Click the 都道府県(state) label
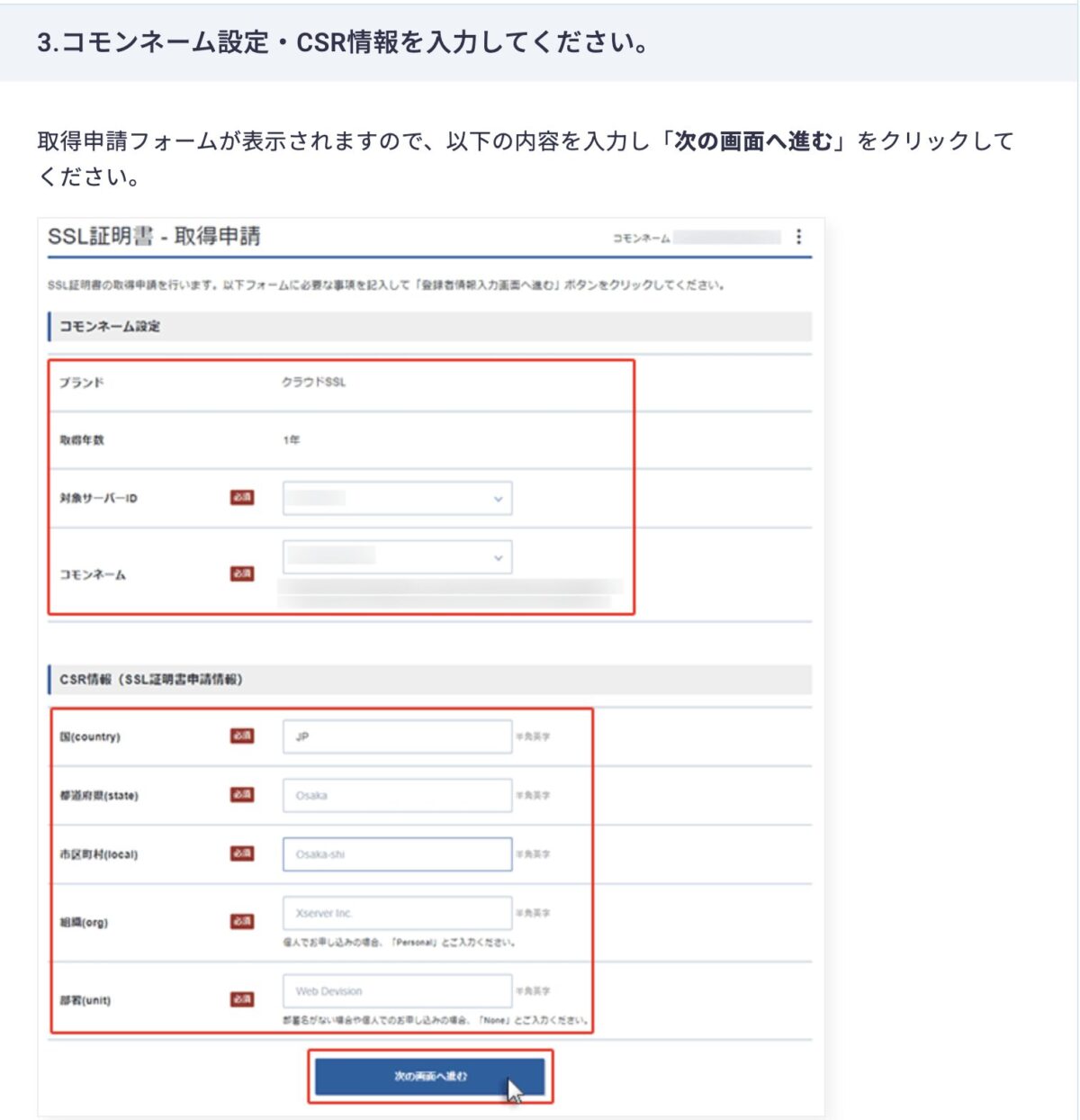This screenshot has width=1080, height=1120. (99, 796)
